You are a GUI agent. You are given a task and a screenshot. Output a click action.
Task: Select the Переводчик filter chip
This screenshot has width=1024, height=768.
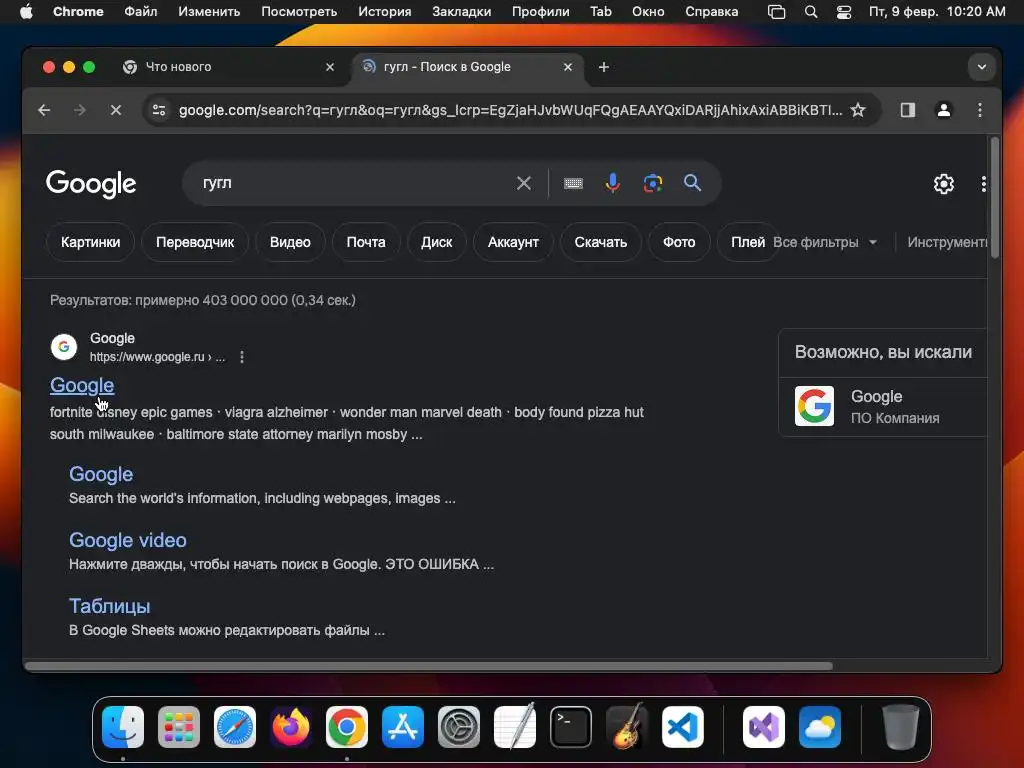click(195, 242)
